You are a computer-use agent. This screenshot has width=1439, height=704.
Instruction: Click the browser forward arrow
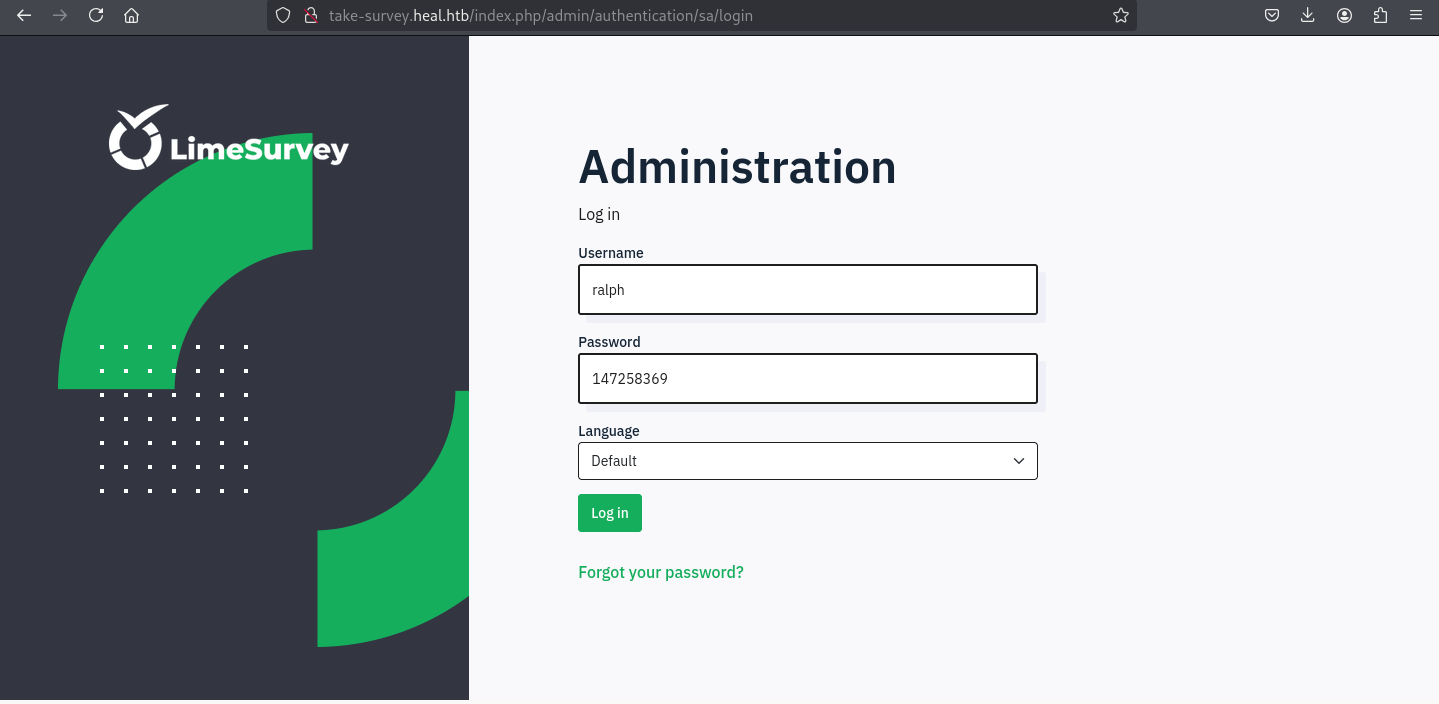[x=60, y=15]
